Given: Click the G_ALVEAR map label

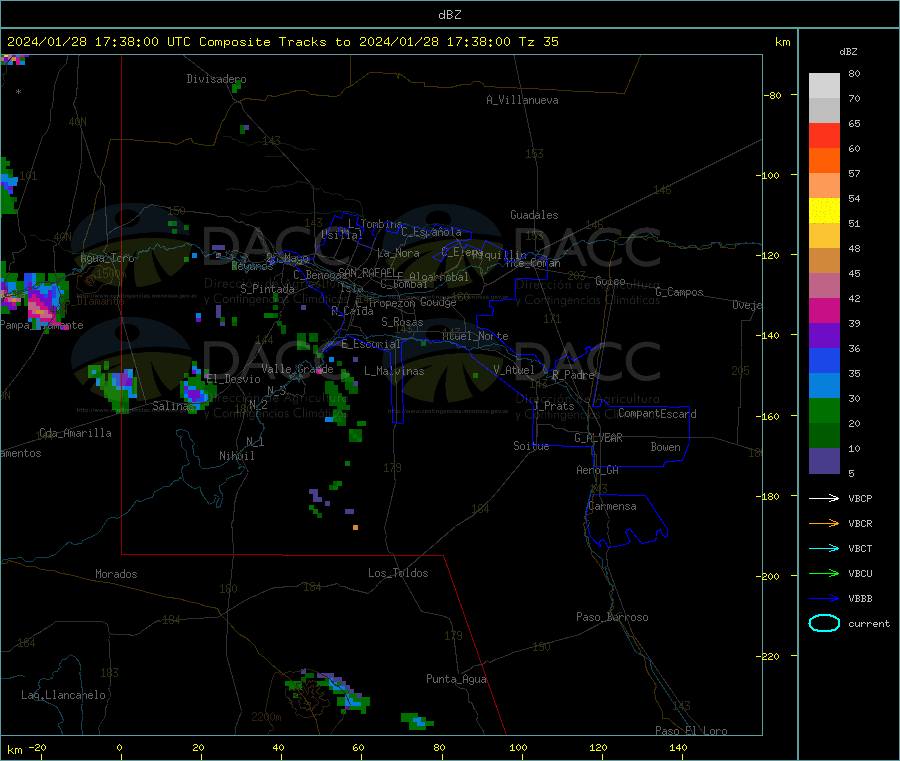Looking at the screenshot, I should (598, 438).
